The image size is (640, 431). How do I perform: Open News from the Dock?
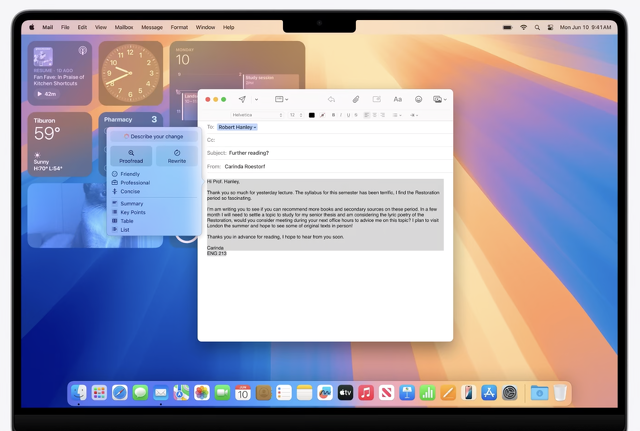pyautogui.click(x=386, y=393)
